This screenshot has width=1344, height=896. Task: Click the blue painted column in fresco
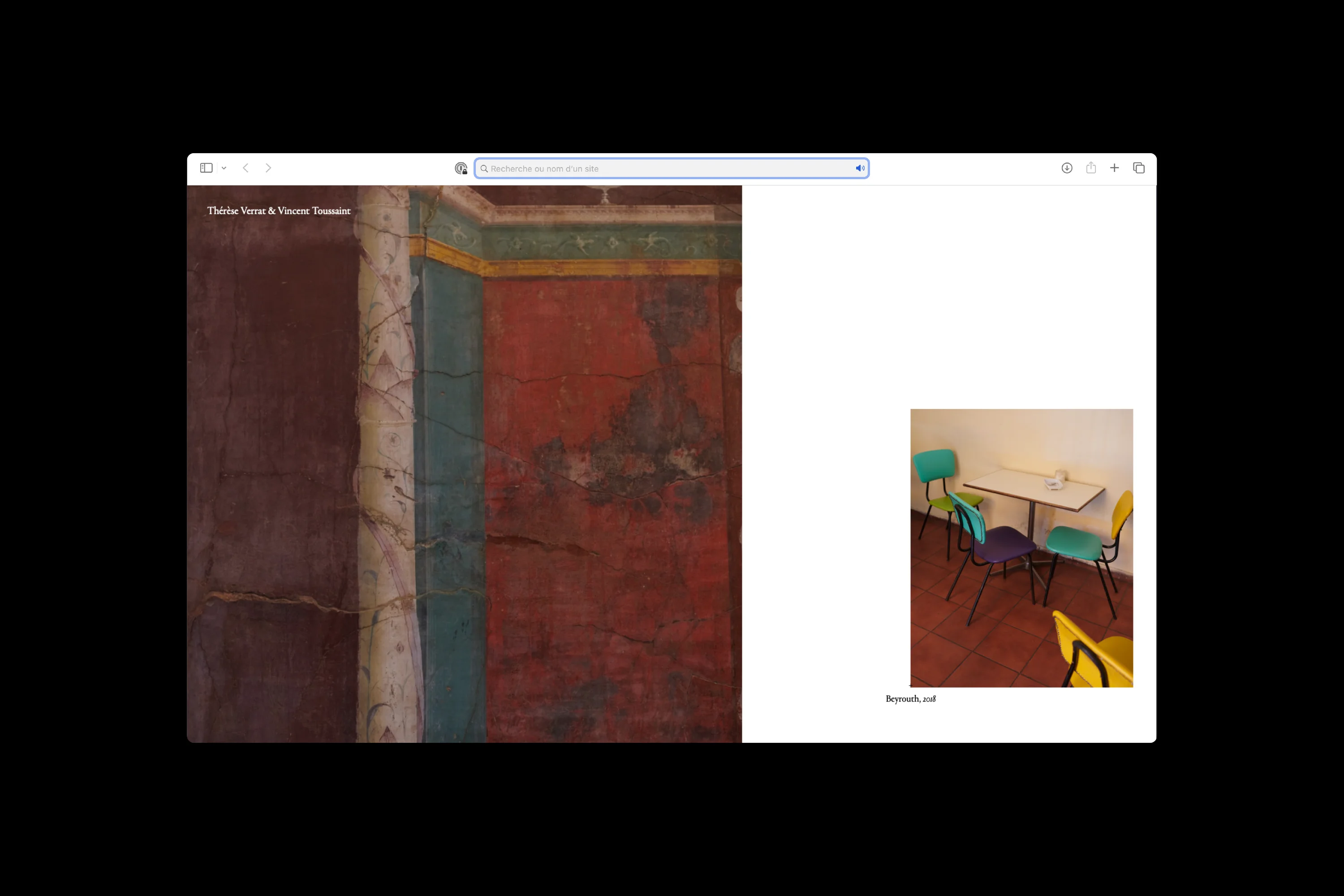[x=448, y=457]
